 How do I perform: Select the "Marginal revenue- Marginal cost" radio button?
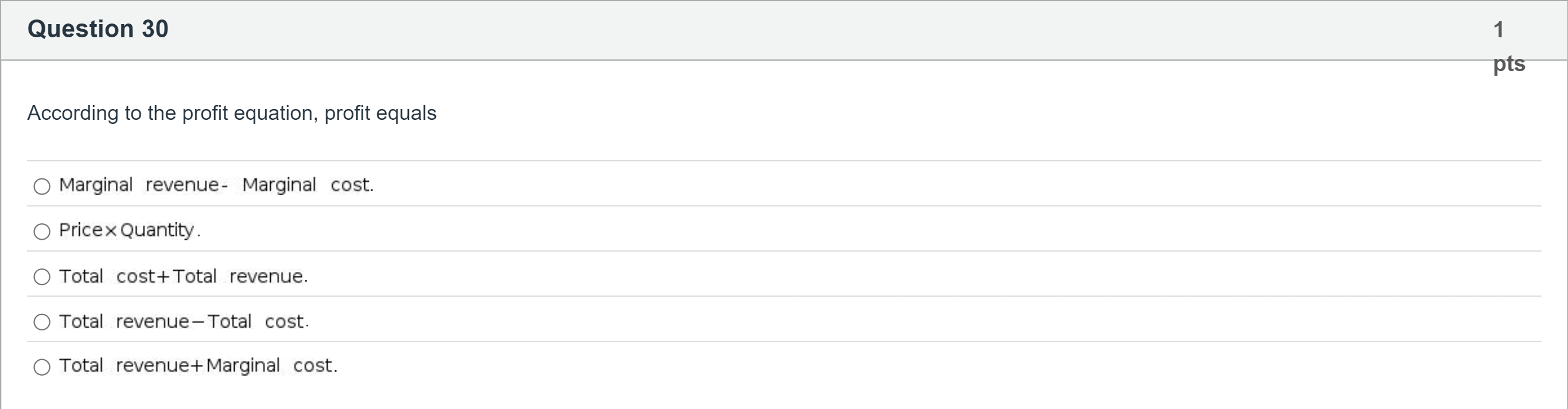pos(42,186)
